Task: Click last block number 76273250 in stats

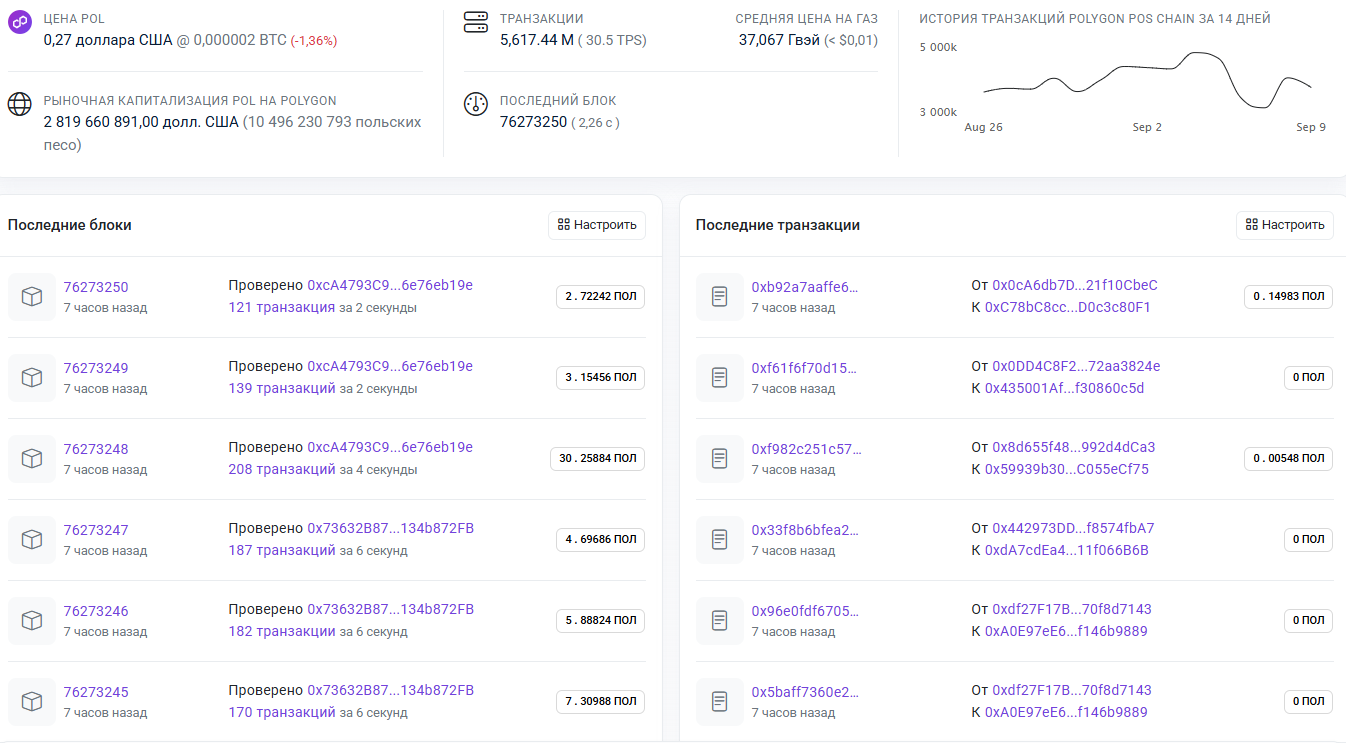Action: tap(533, 122)
